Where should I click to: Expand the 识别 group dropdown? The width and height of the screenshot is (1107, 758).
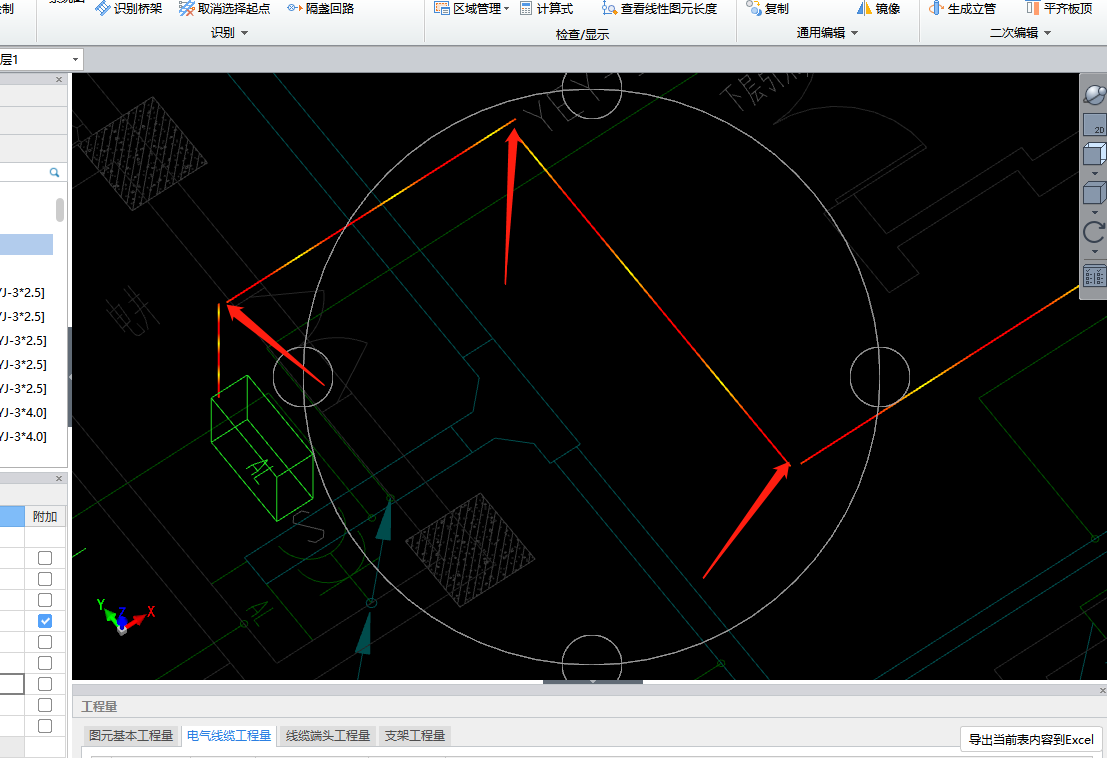click(x=244, y=33)
